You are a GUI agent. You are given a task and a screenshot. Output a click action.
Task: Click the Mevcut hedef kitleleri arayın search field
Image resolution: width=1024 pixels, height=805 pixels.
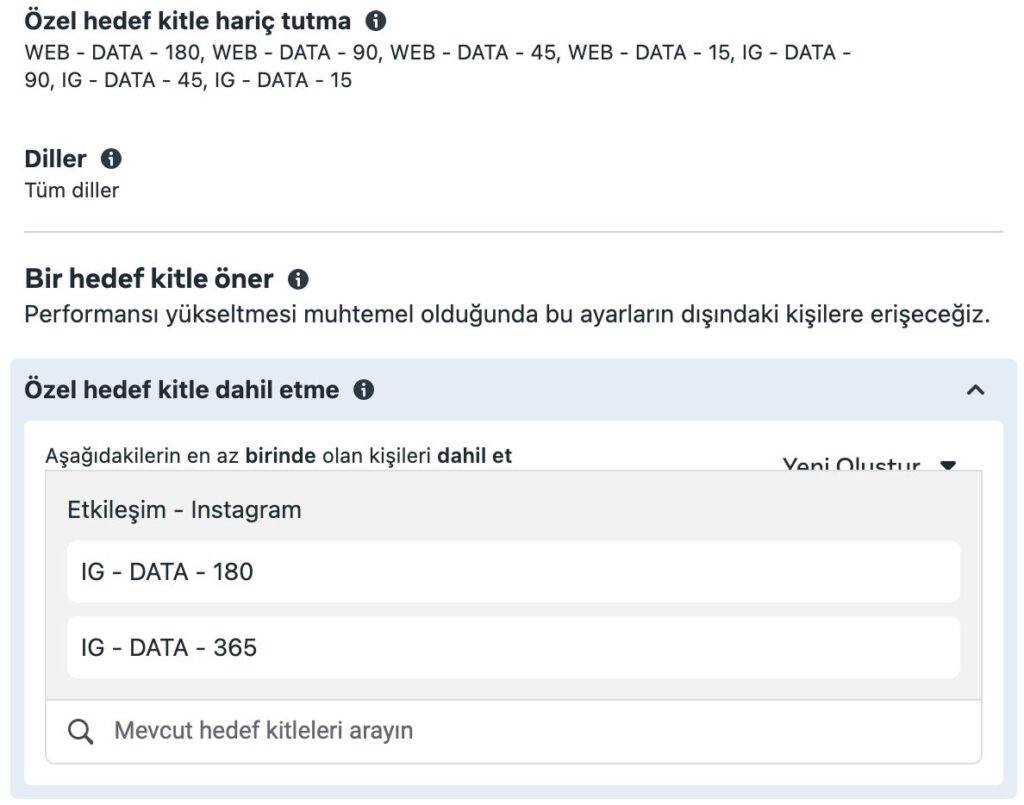(530, 731)
